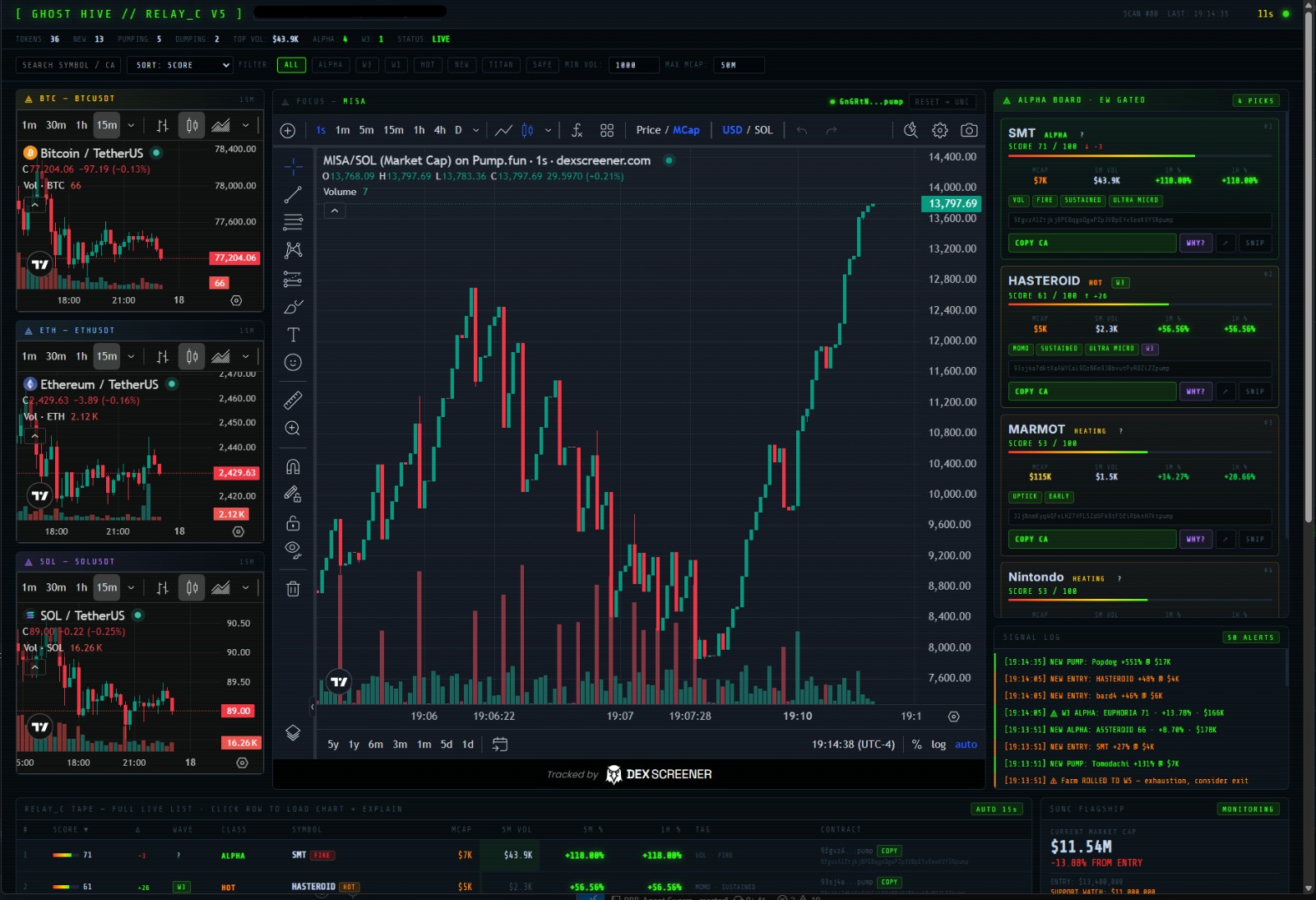Select the 15m timeframe in MISA chart

(394, 130)
